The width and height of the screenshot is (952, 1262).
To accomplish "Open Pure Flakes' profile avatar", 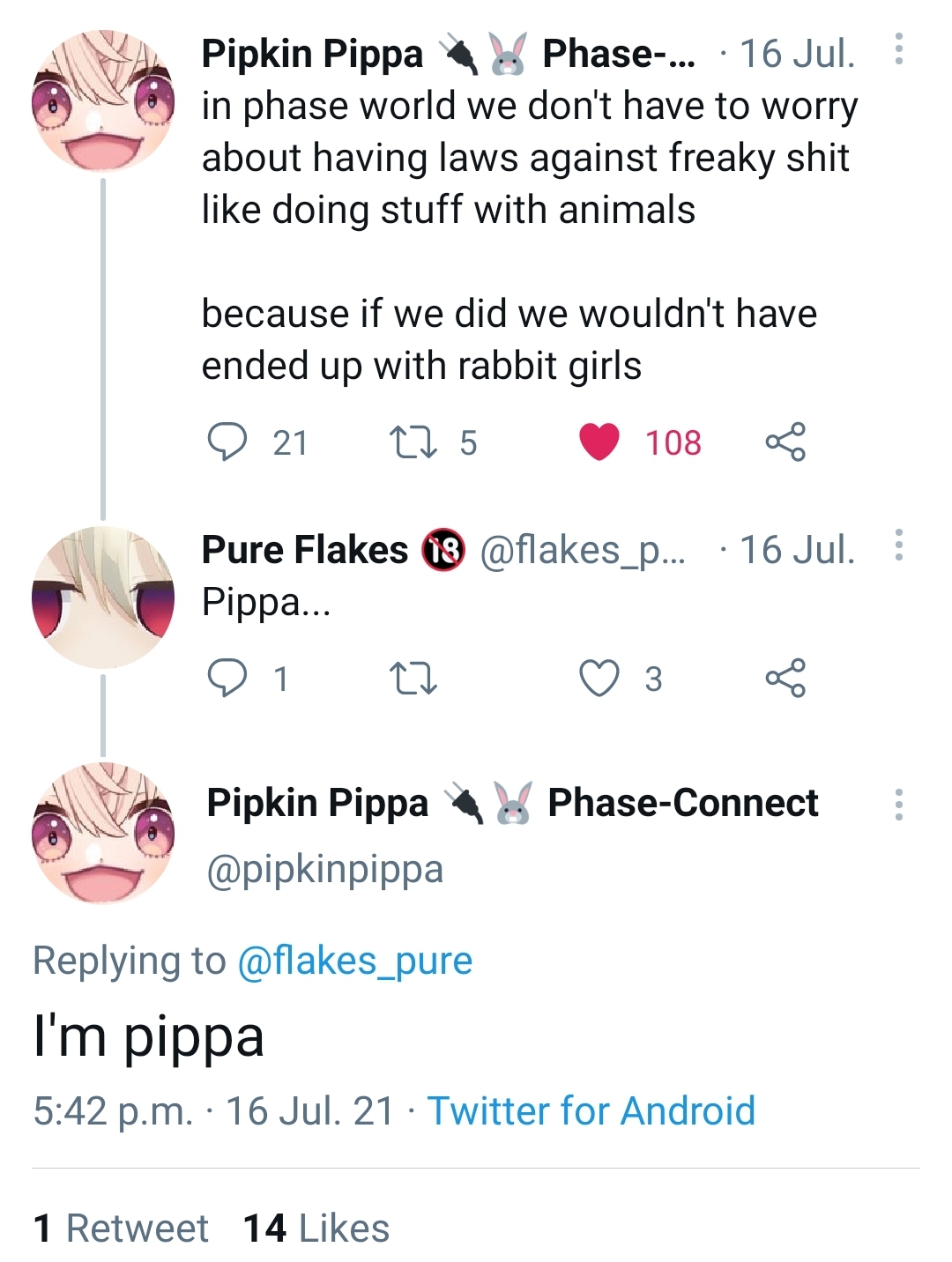I will pos(103,598).
